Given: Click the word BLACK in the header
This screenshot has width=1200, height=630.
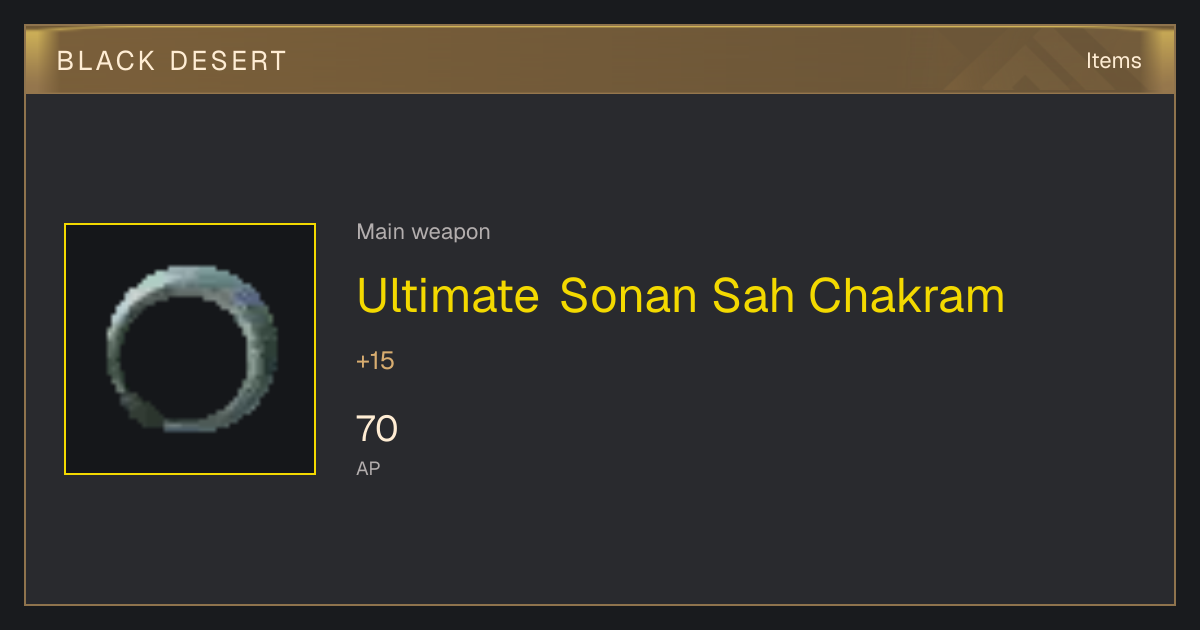Looking at the screenshot, I should point(107,61).
